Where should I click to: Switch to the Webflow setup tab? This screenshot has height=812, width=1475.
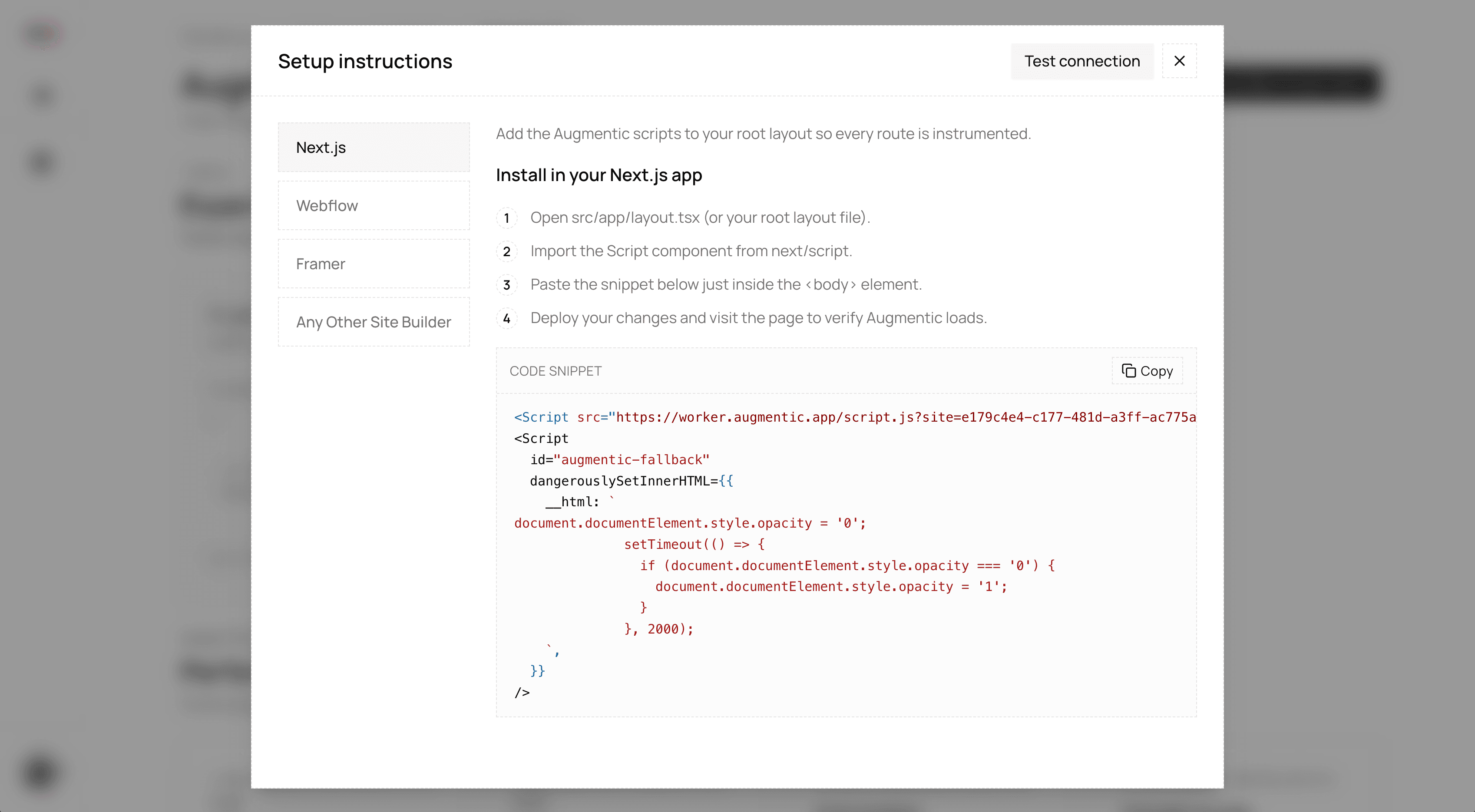click(x=374, y=205)
